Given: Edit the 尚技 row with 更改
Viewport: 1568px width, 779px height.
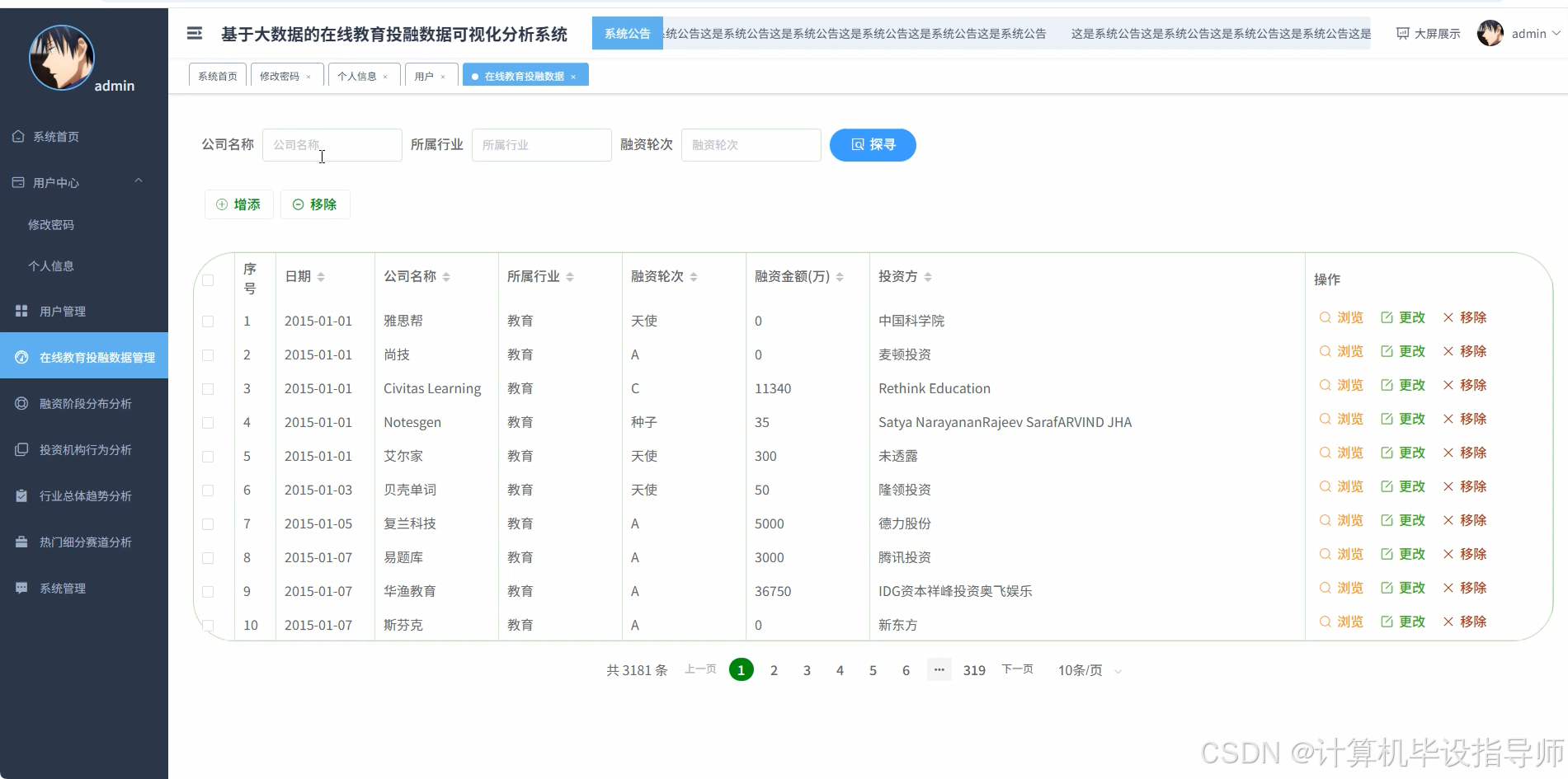Looking at the screenshot, I should click(1403, 351).
